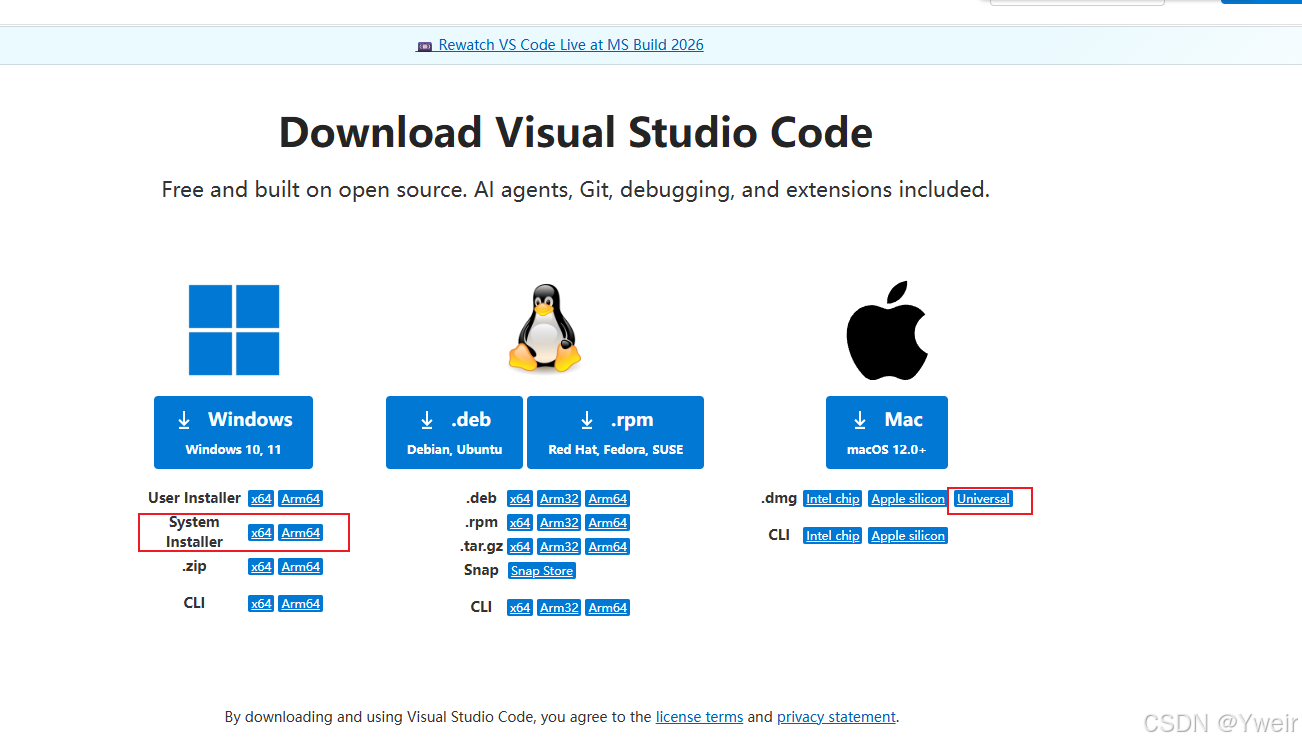Choose Arm32 in the Linux .rpm row

(x=559, y=523)
